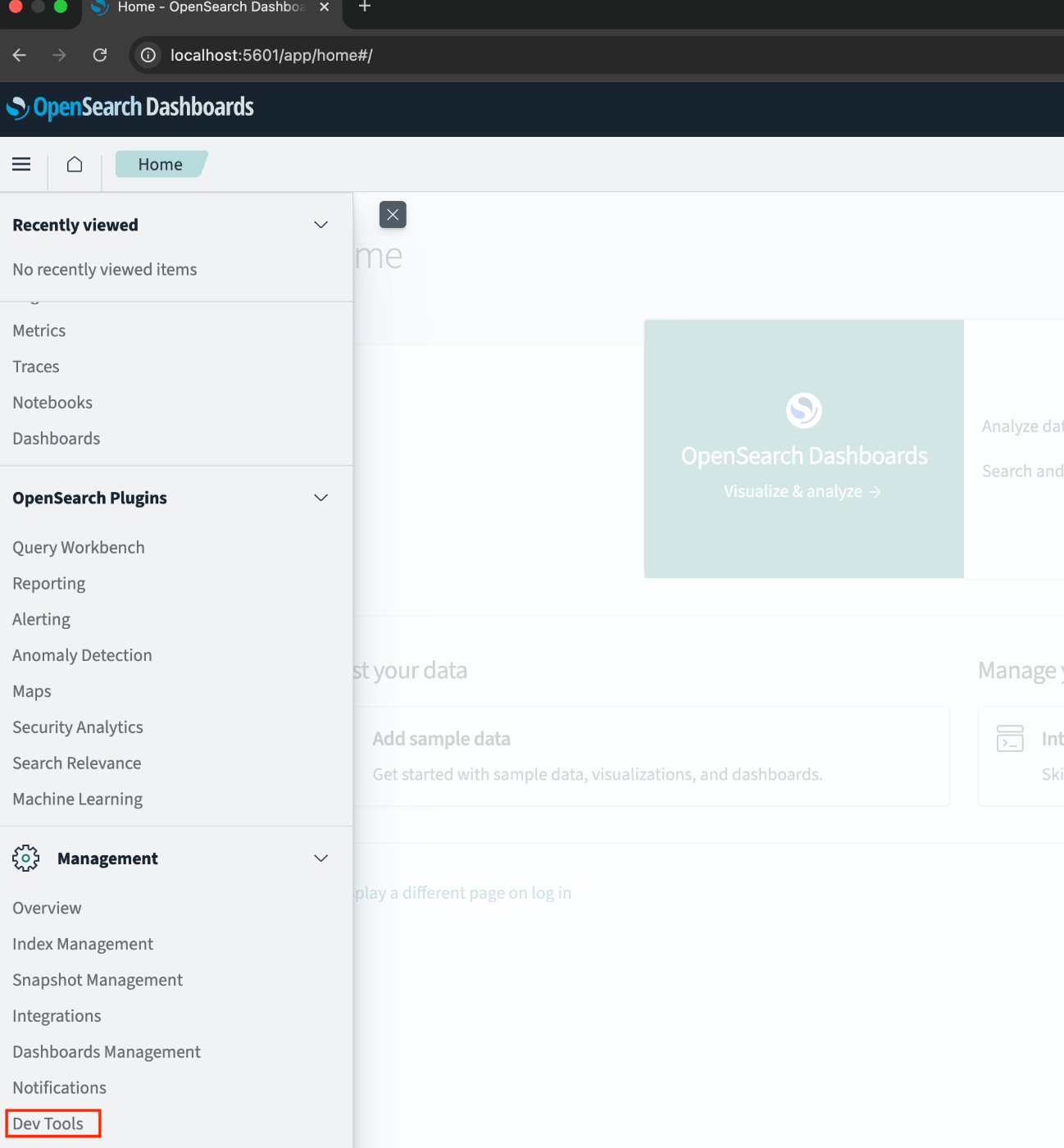The image size is (1064, 1148).
Task: Open Management Overview
Action: coord(47,909)
